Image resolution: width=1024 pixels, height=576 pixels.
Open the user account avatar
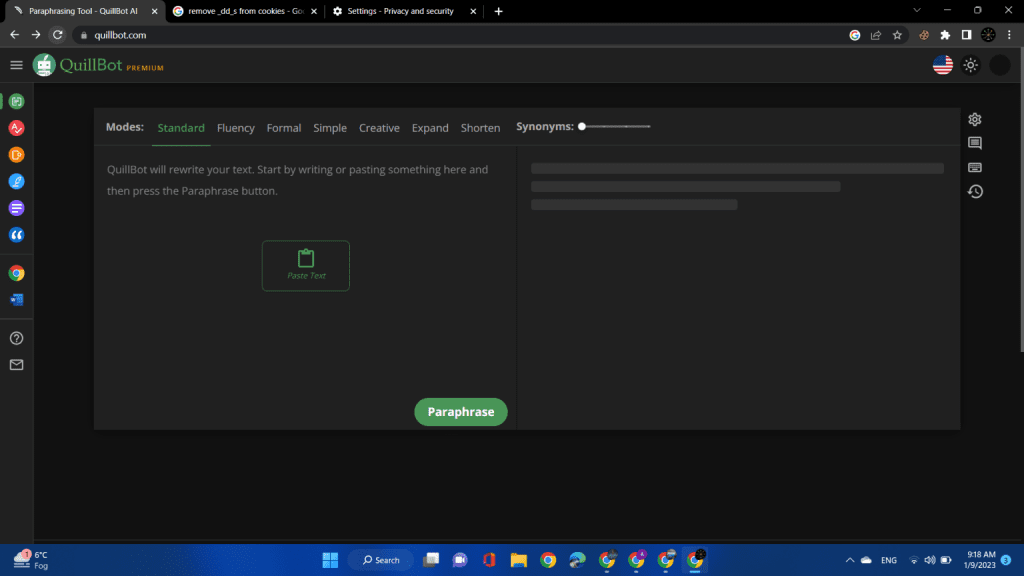coord(999,65)
